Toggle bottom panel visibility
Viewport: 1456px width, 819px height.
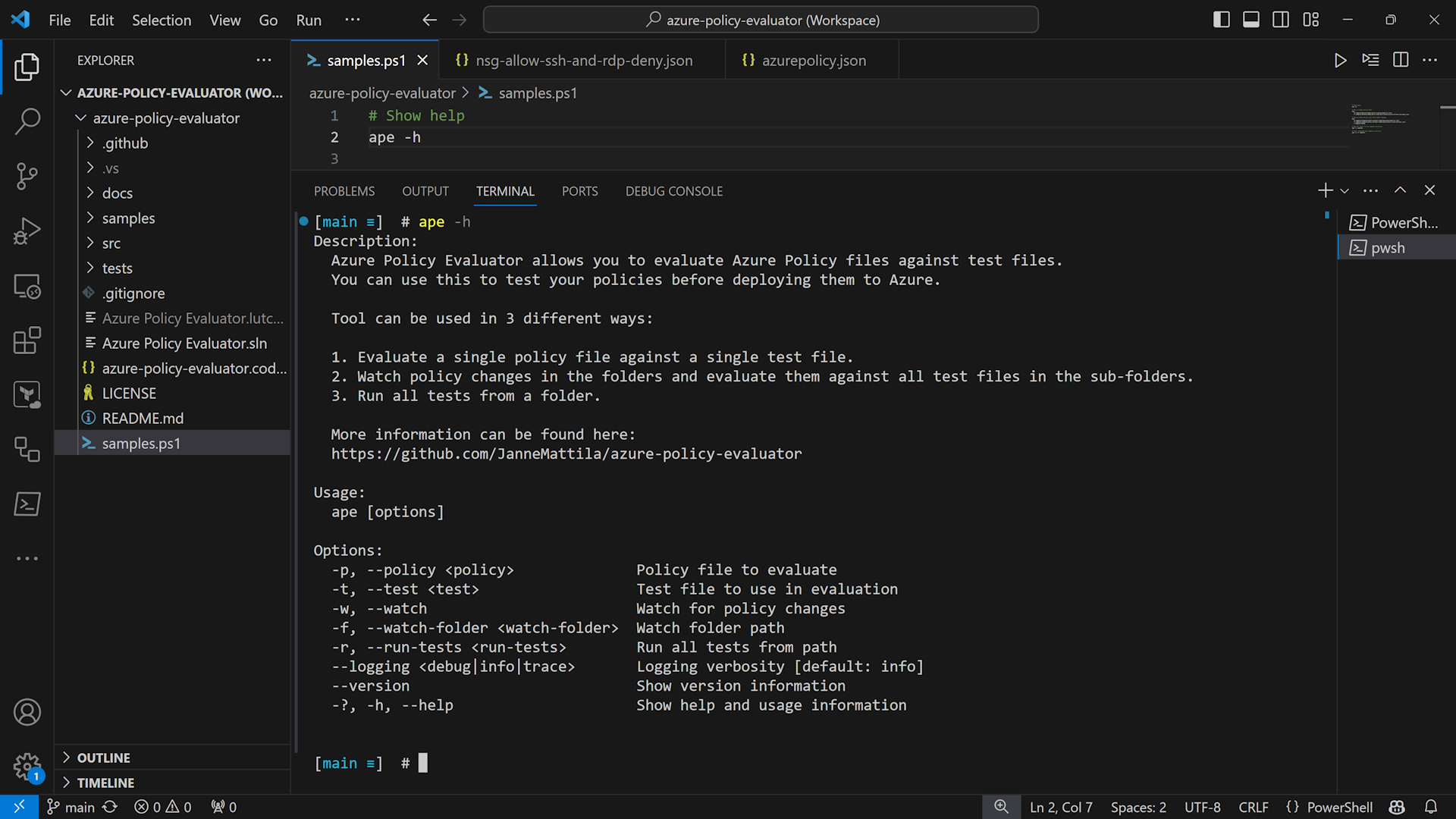[x=1251, y=20]
